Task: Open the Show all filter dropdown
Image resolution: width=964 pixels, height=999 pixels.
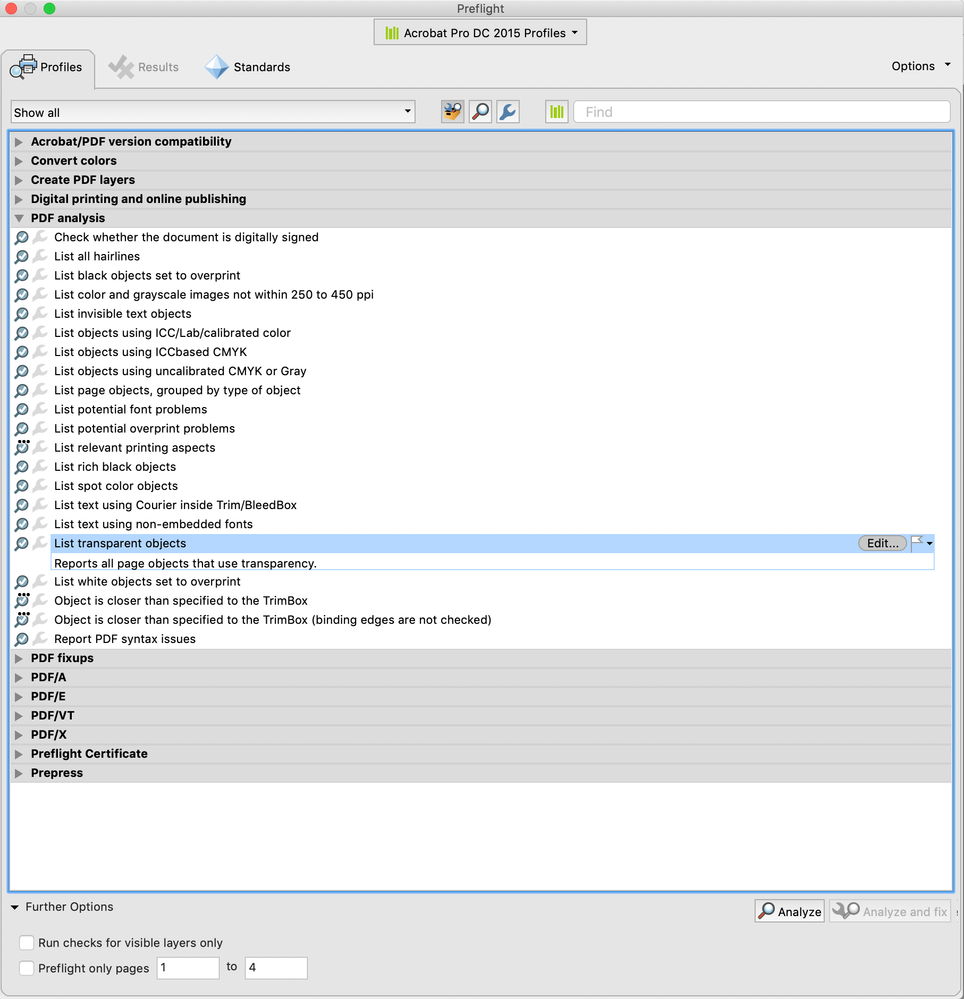Action: coord(213,112)
